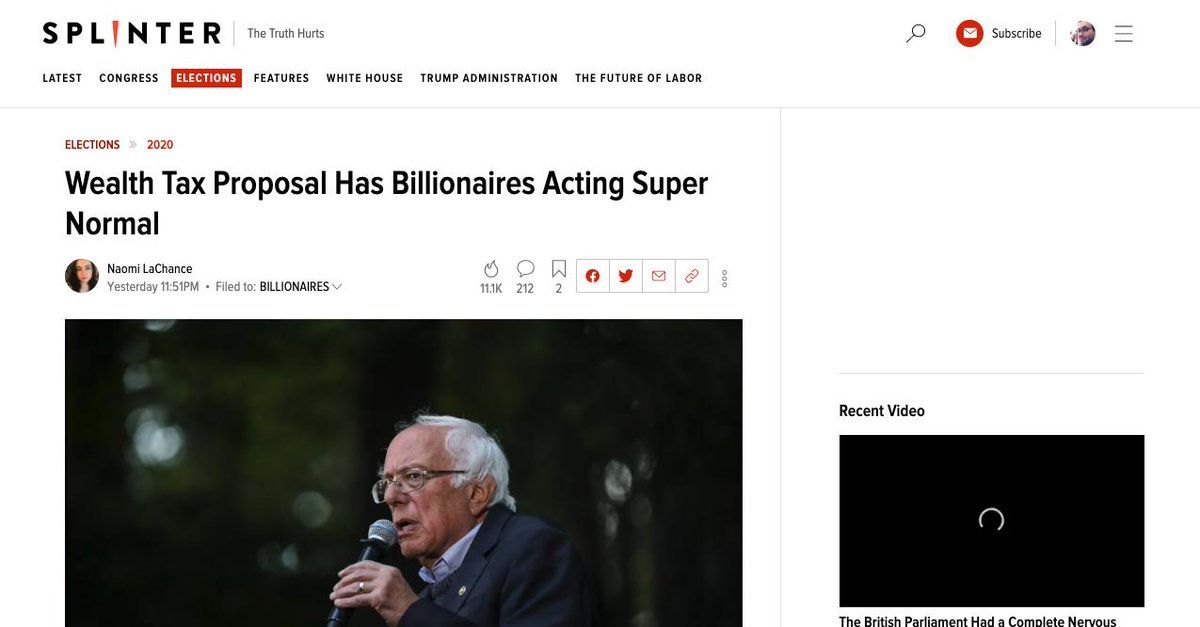Go to the Congress section
This screenshot has width=1200, height=627.
[x=129, y=78]
